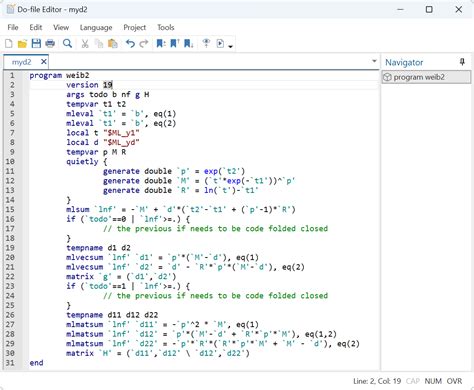Open the Language menu
474x390 pixels.
click(96, 27)
